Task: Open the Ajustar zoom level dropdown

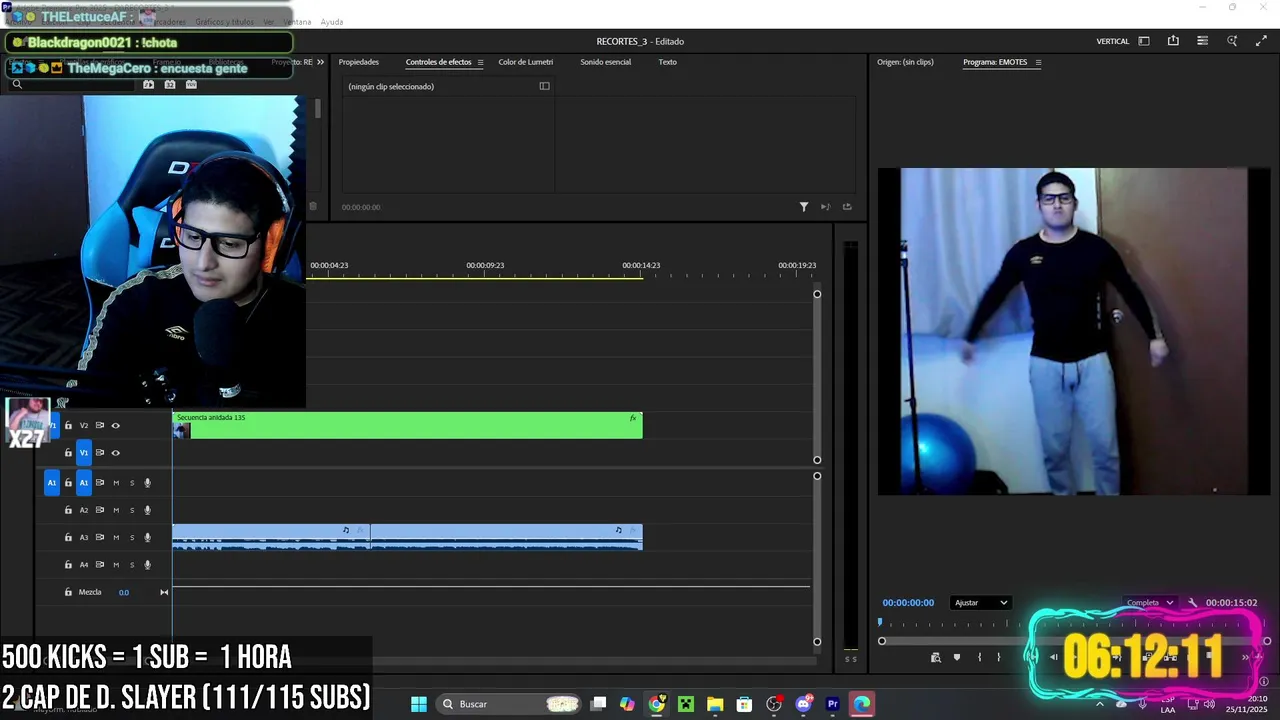Action: [x=980, y=603]
